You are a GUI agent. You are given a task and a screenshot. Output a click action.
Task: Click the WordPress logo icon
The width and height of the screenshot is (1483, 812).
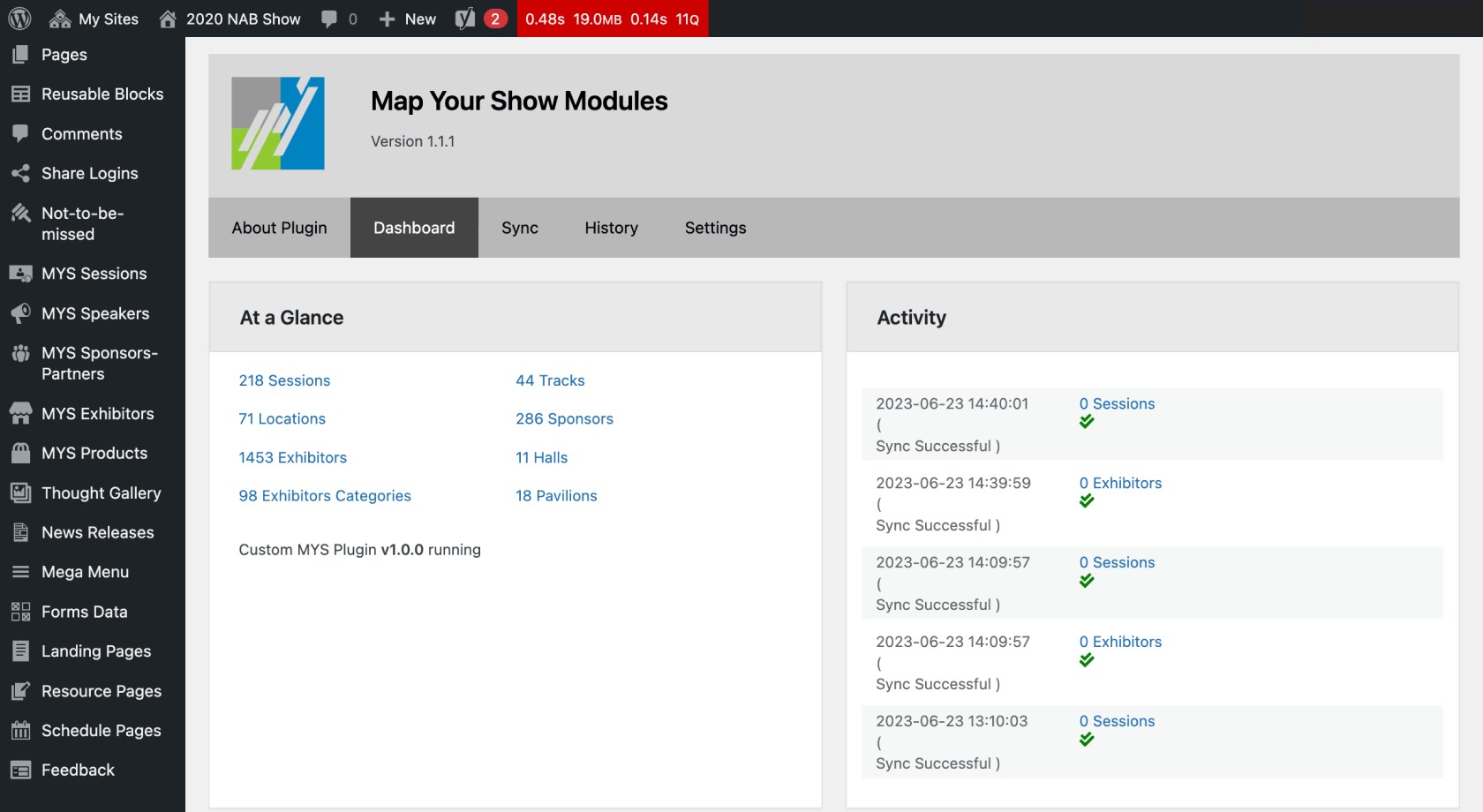pyautogui.click(x=19, y=19)
